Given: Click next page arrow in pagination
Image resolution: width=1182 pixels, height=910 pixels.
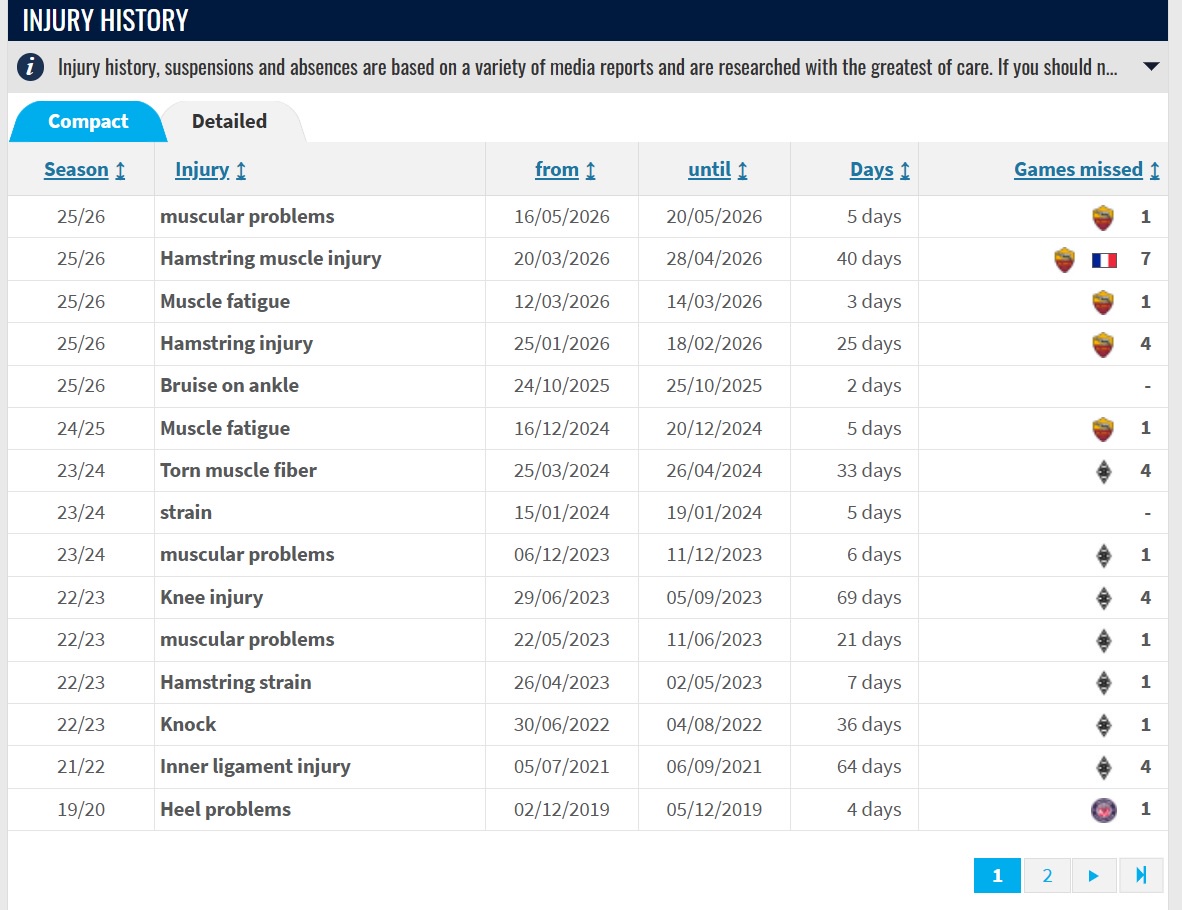Looking at the screenshot, I should point(1093,875).
